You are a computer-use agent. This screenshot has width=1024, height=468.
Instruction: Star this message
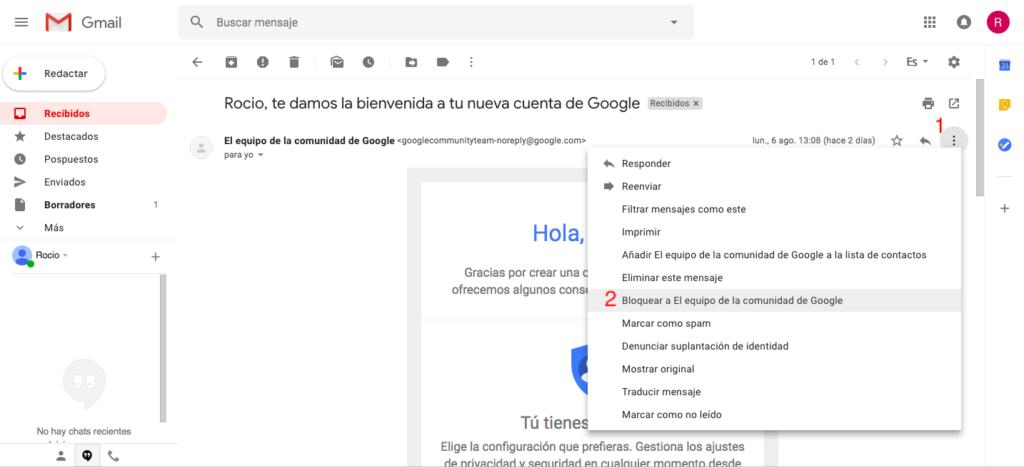[897, 140]
